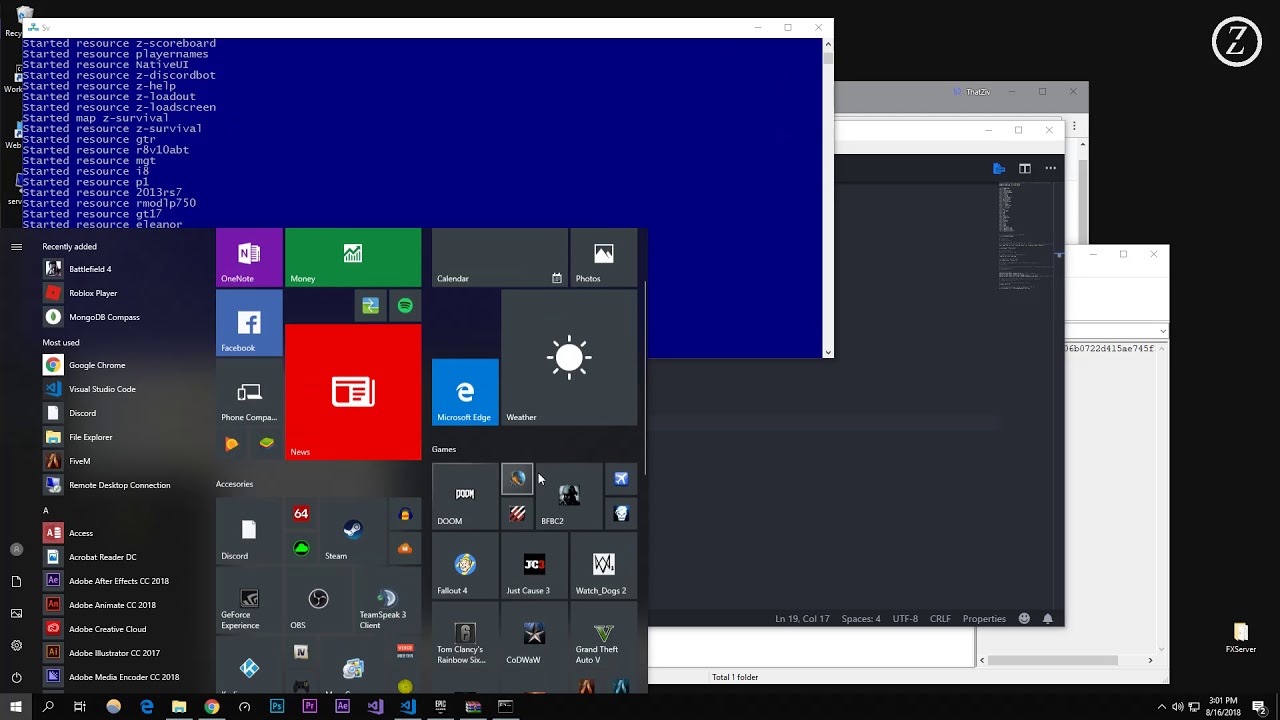Launch the Facebook tile
Viewport: 1280px width, 720px height.
point(249,323)
